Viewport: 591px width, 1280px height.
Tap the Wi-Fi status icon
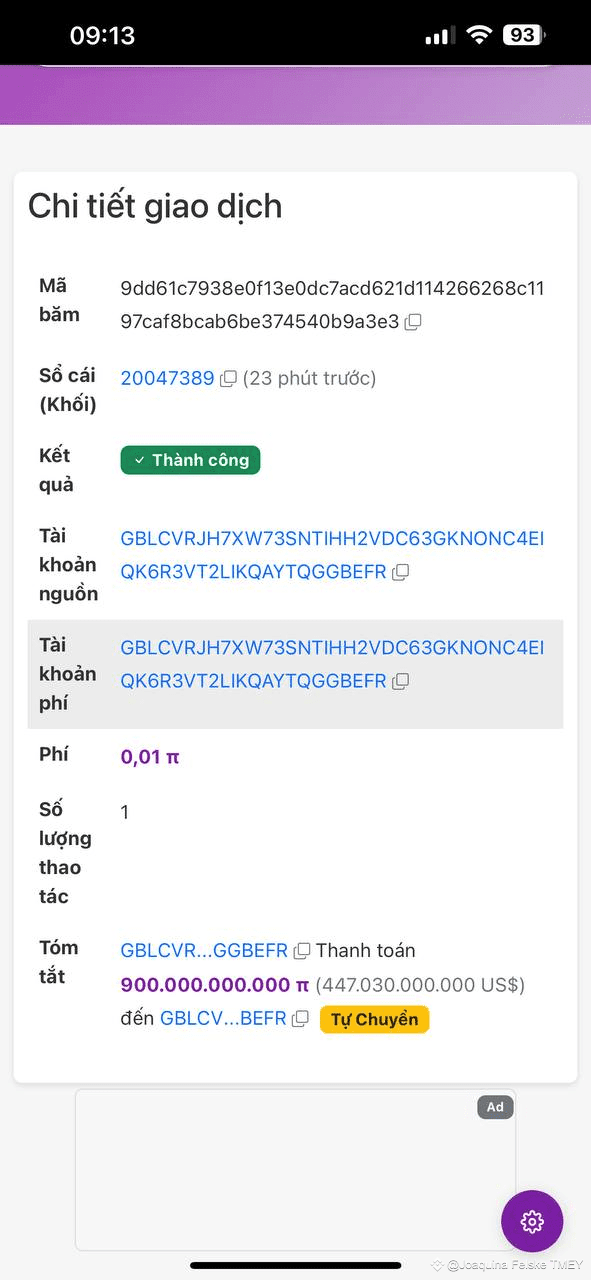pyautogui.click(x=480, y=35)
